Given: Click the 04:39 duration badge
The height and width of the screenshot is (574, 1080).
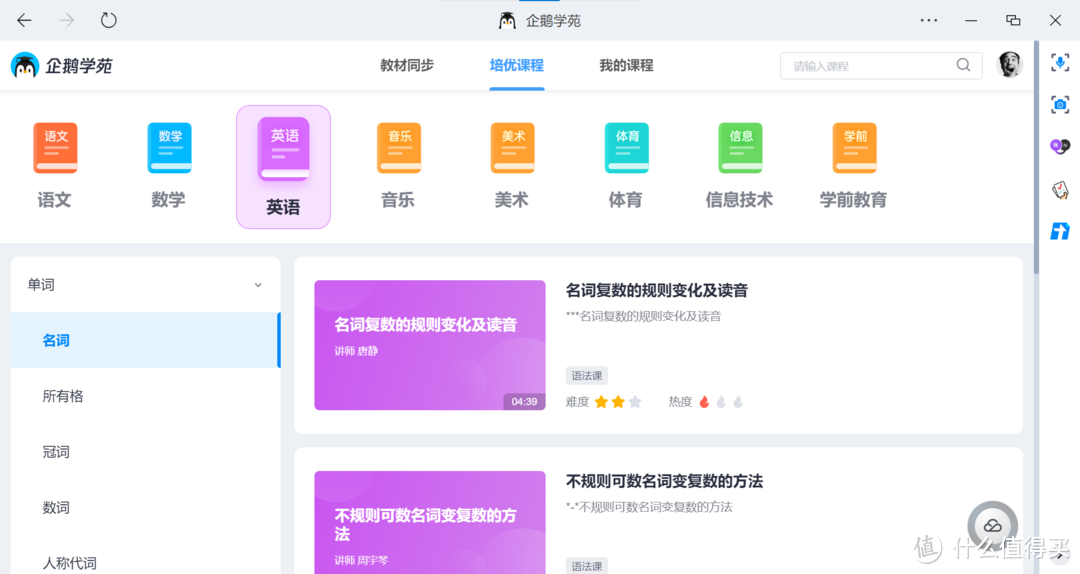Looking at the screenshot, I should [524, 401].
